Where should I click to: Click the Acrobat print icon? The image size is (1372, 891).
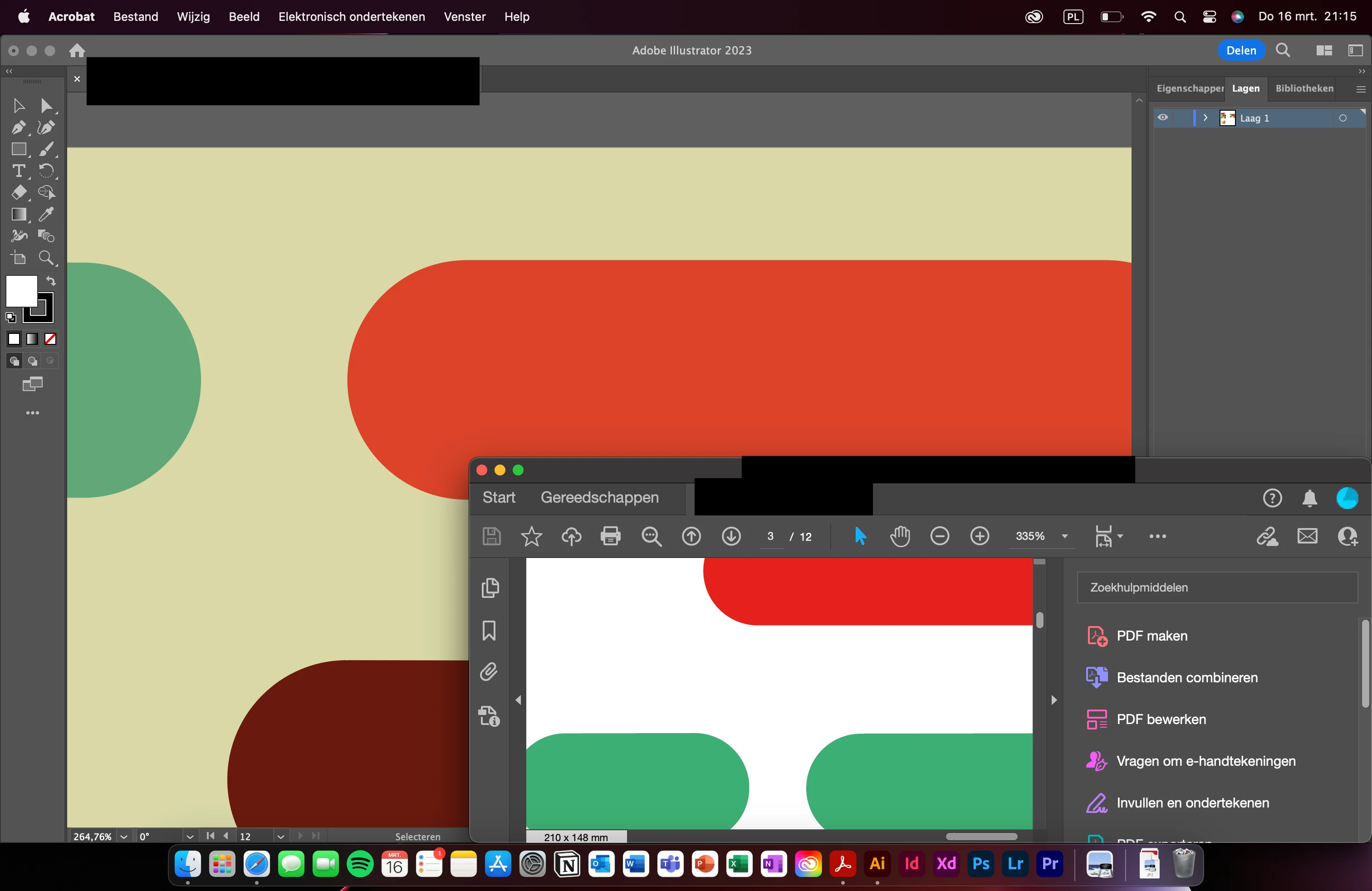tap(611, 536)
